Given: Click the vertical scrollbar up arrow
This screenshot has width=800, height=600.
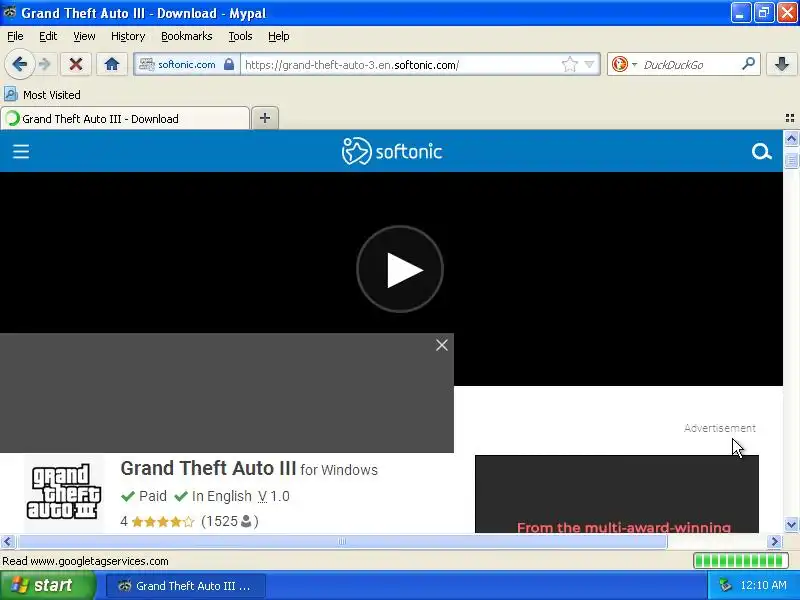Looking at the screenshot, I should coord(791,138).
